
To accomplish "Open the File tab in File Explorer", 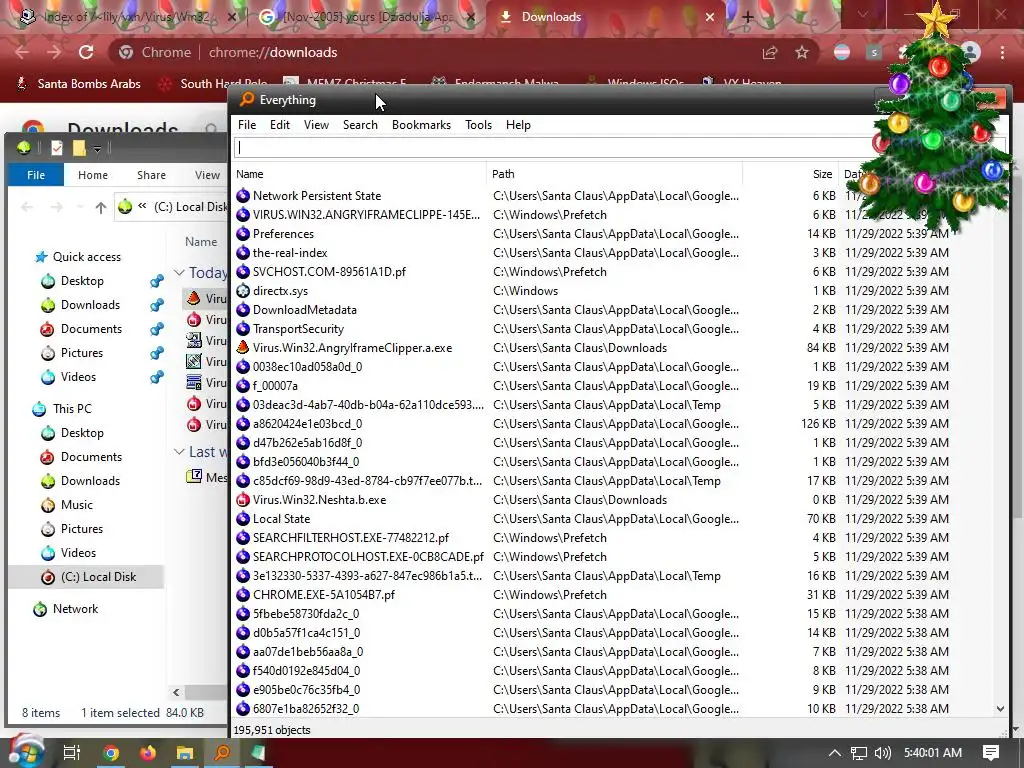I will (x=36, y=175).
